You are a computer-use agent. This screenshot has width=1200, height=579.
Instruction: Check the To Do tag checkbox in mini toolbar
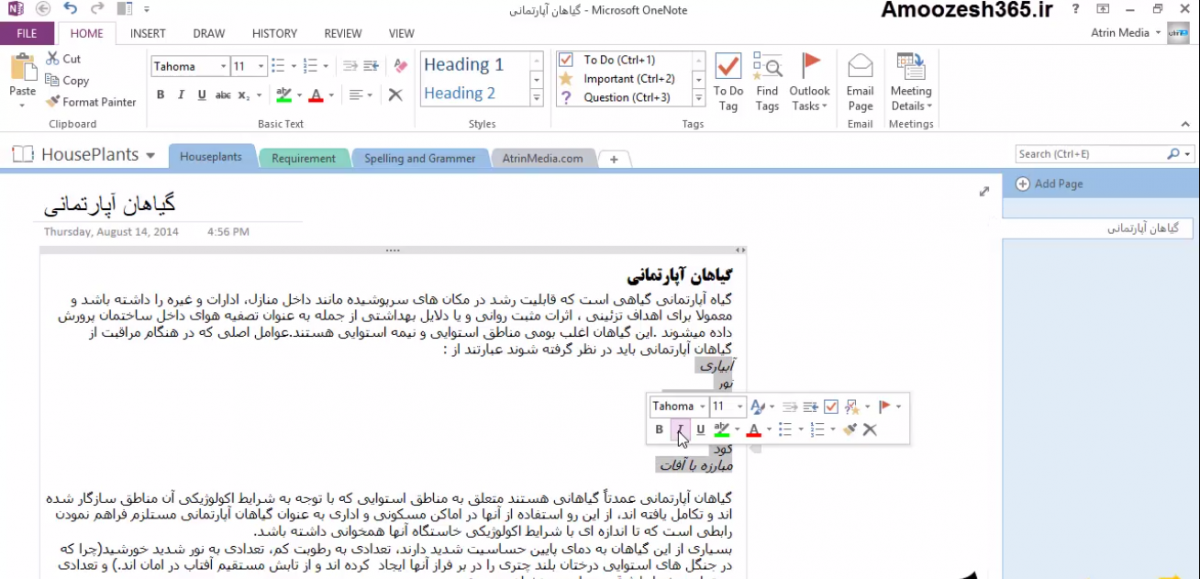point(830,406)
